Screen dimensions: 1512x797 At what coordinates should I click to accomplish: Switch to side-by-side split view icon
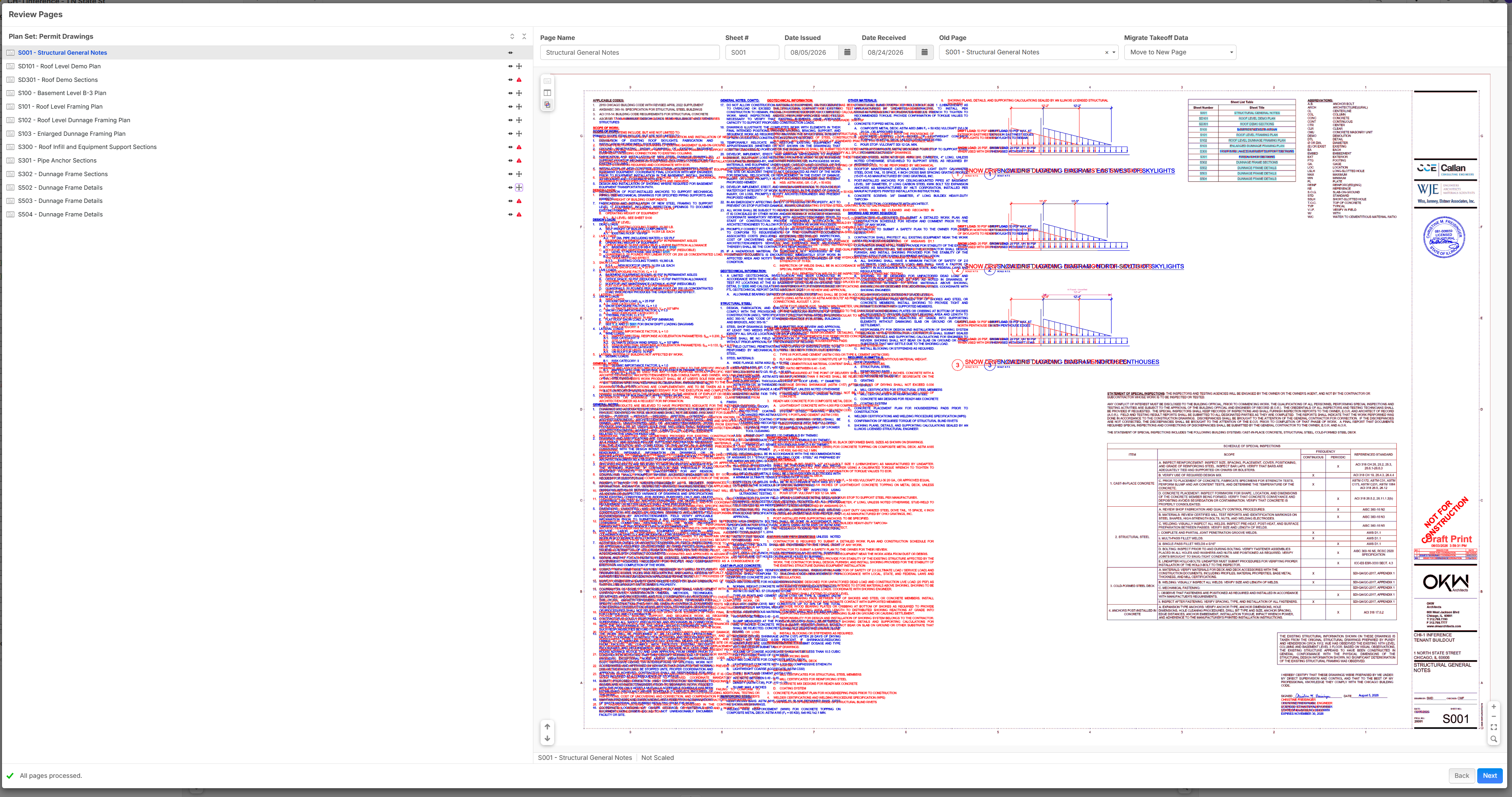[x=547, y=93]
